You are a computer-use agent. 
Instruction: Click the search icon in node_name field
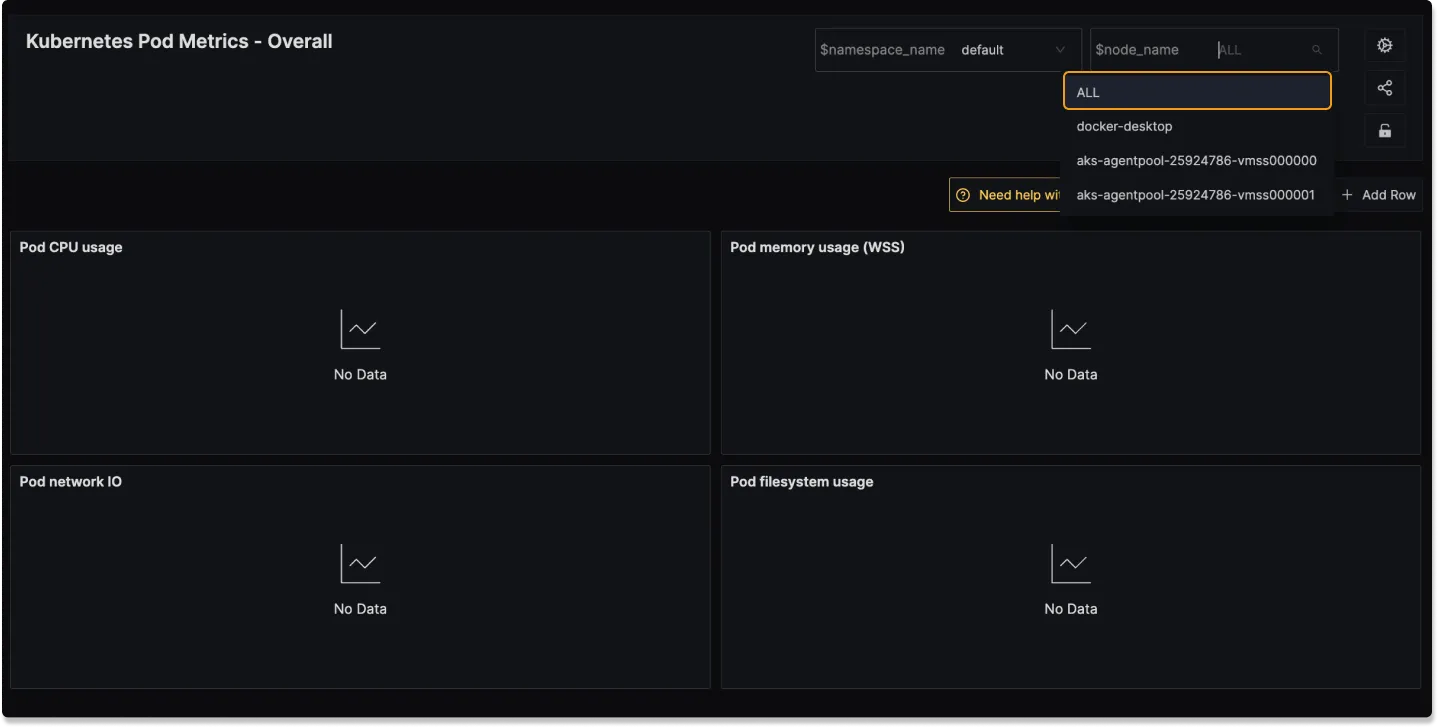point(1317,50)
